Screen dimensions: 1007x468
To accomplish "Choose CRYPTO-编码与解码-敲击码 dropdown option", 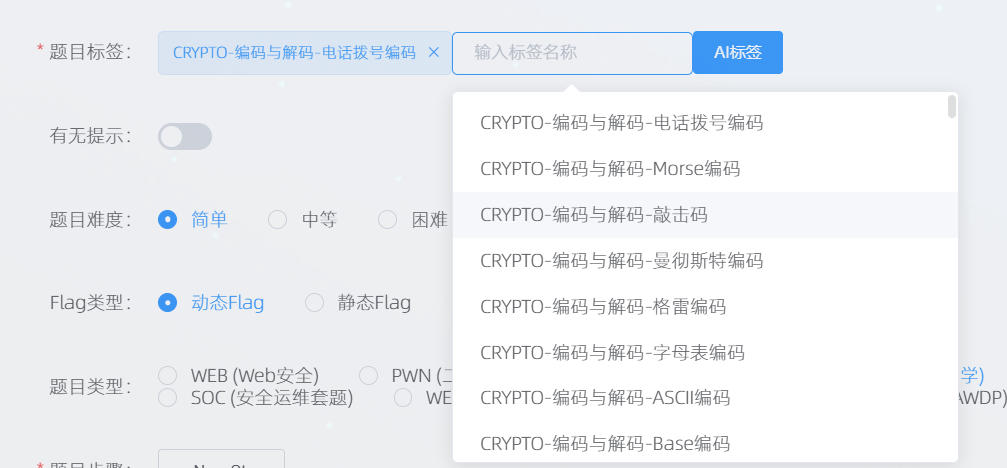I will tap(594, 215).
